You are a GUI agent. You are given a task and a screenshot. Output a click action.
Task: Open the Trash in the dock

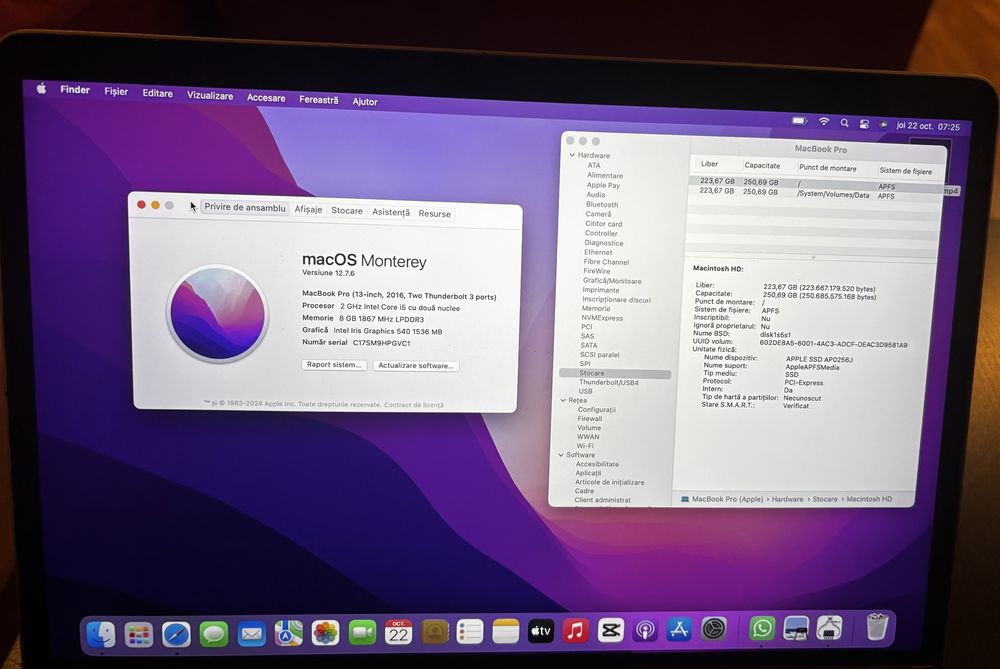[878, 626]
